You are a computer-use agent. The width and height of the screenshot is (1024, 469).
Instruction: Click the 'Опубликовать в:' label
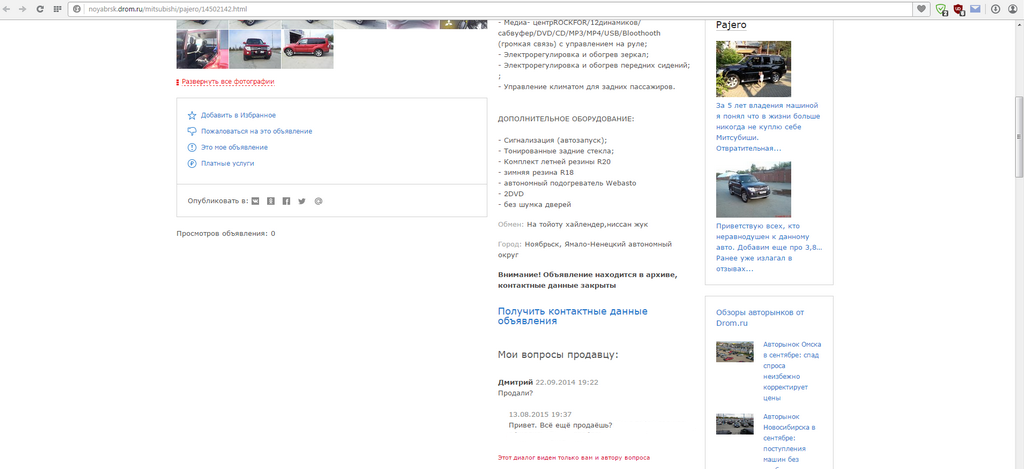[217, 201]
